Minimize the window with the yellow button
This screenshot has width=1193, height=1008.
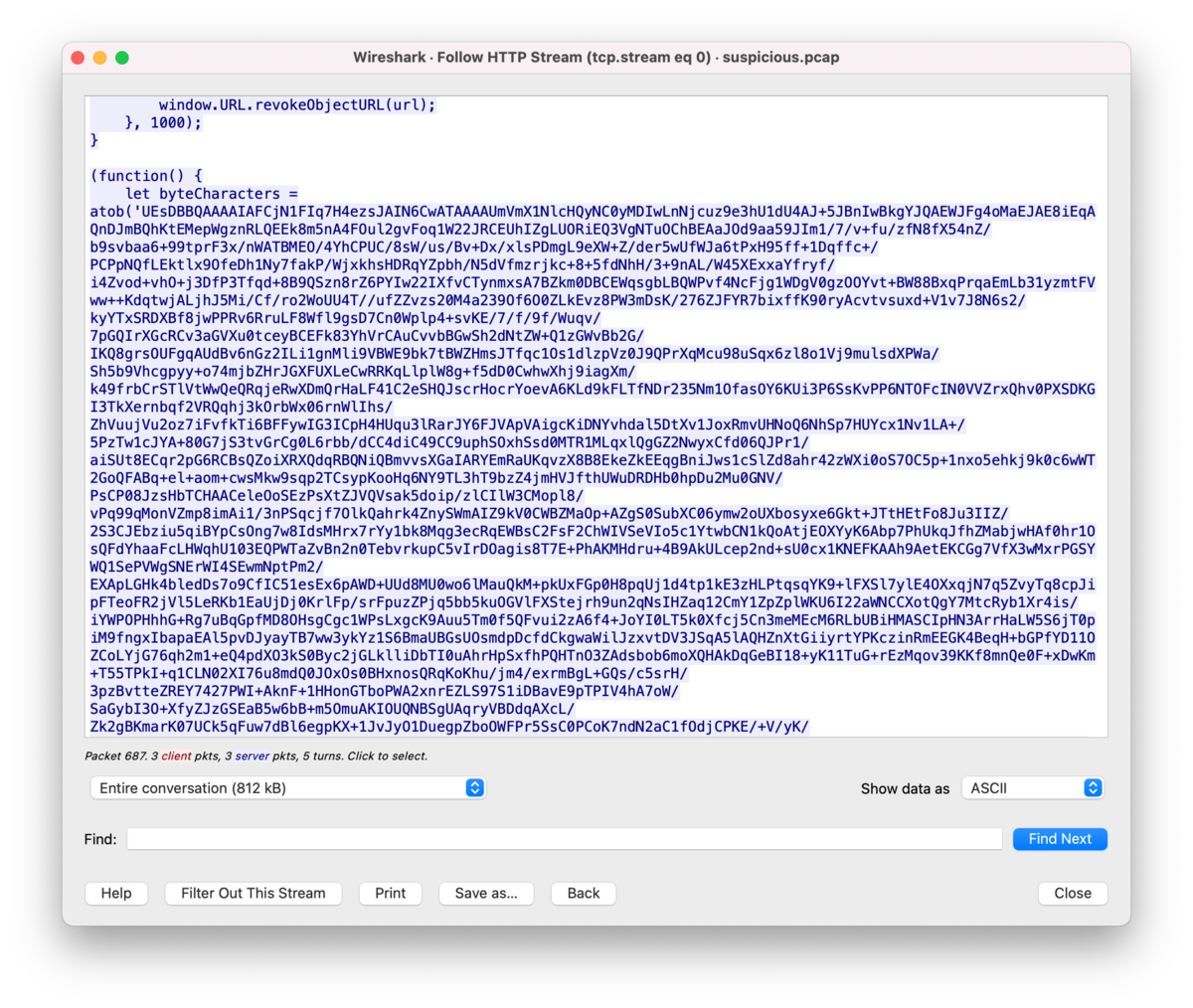click(x=99, y=58)
